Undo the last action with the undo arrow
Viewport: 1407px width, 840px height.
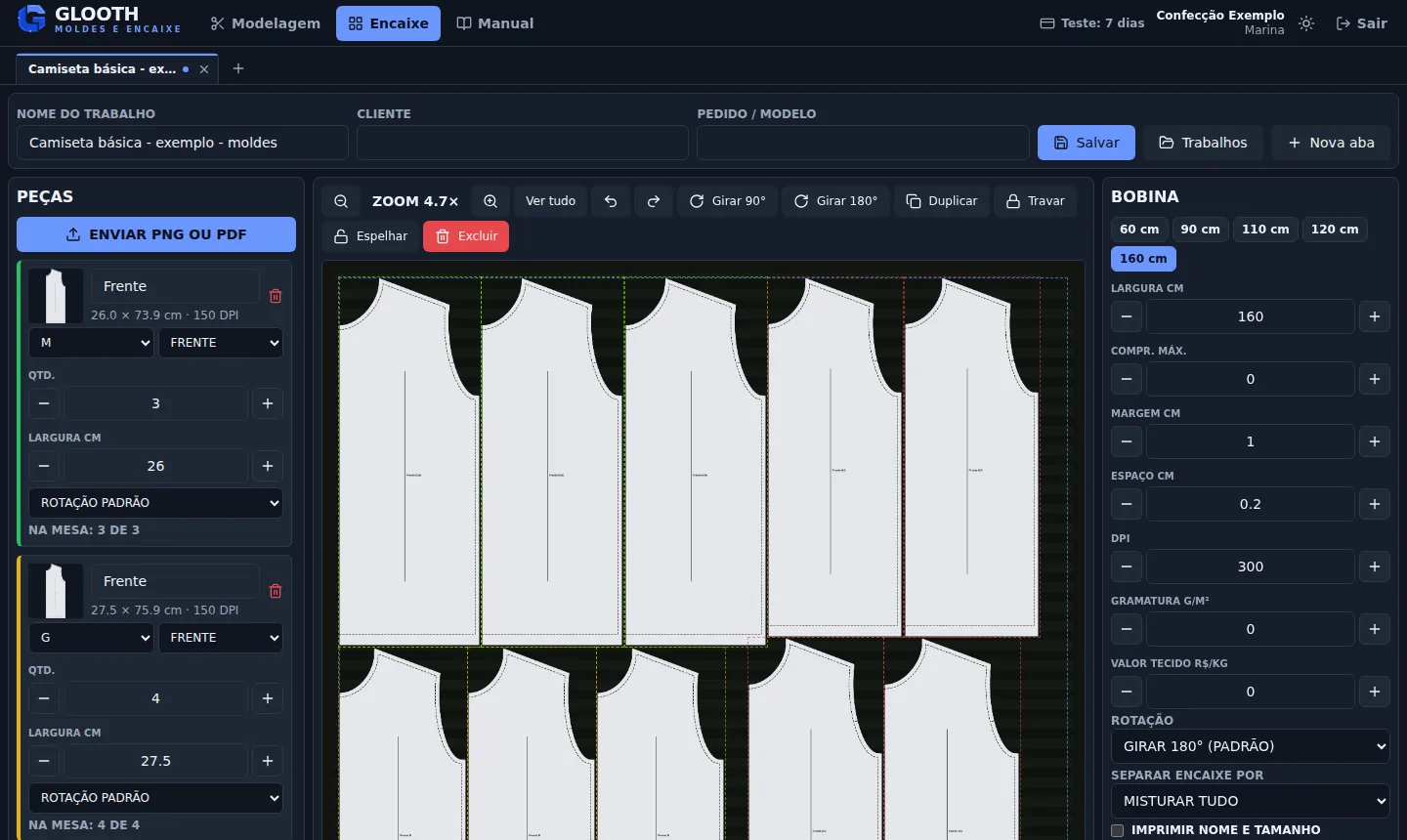[611, 201]
